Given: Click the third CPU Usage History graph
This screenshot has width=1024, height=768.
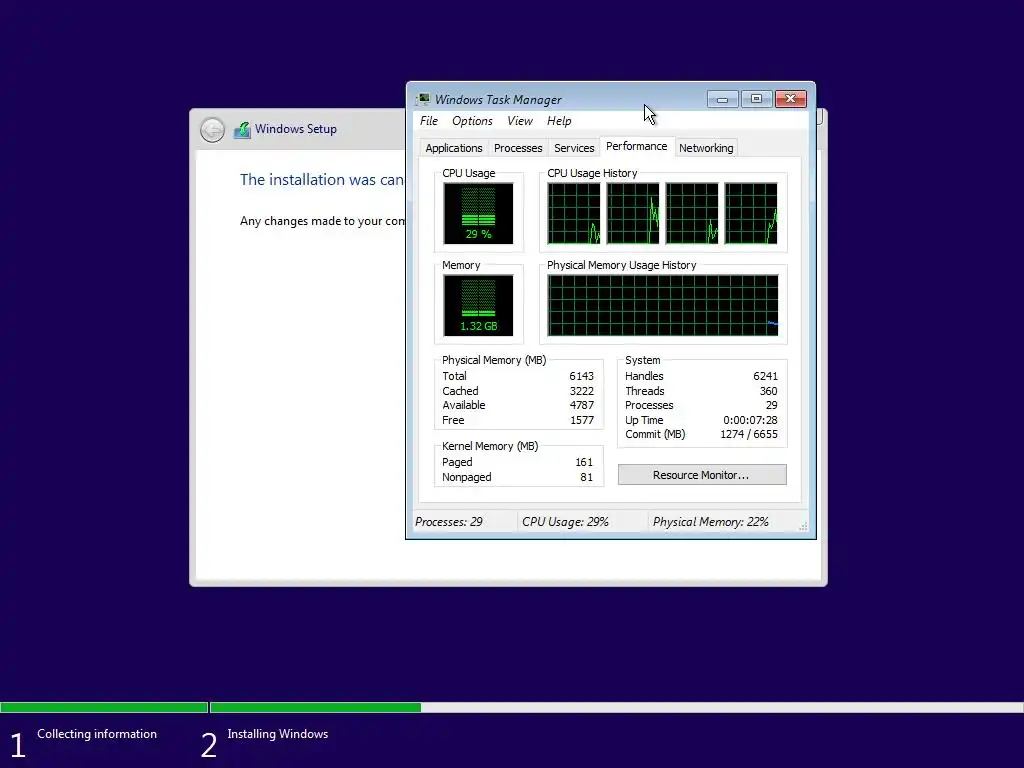Looking at the screenshot, I should 692,214.
